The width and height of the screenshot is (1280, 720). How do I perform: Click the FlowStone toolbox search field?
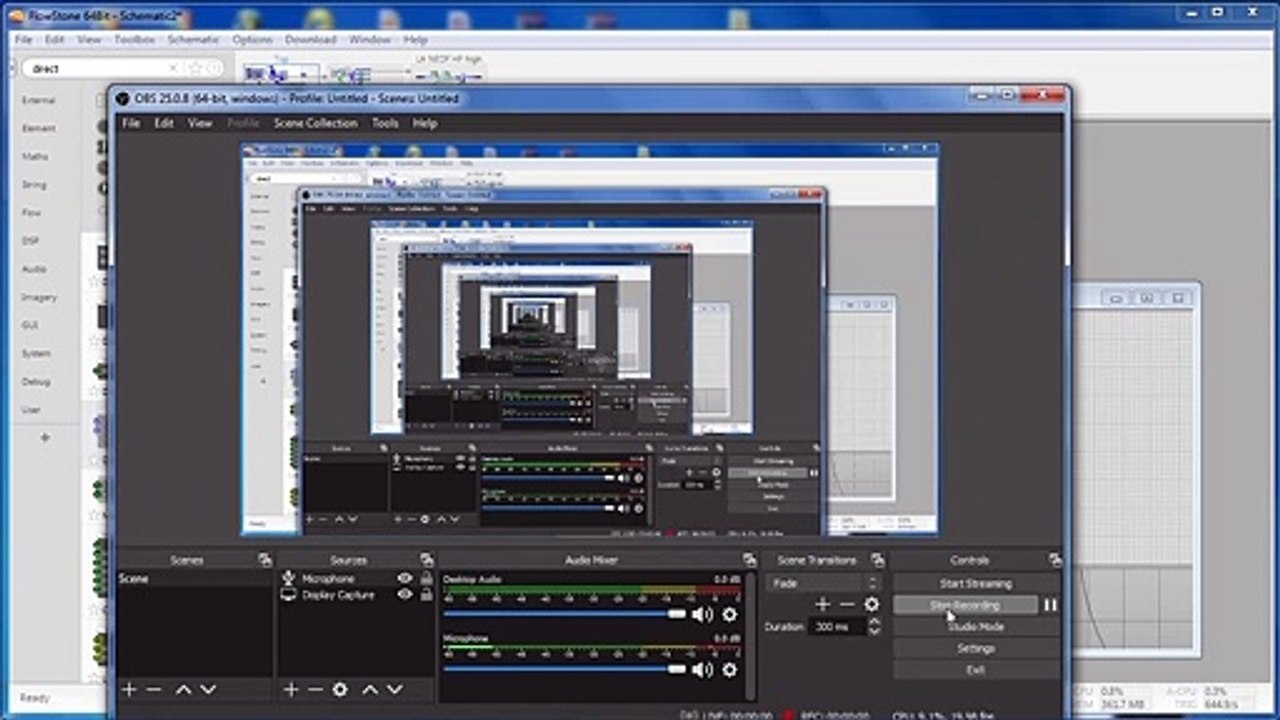tap(100, 68)
